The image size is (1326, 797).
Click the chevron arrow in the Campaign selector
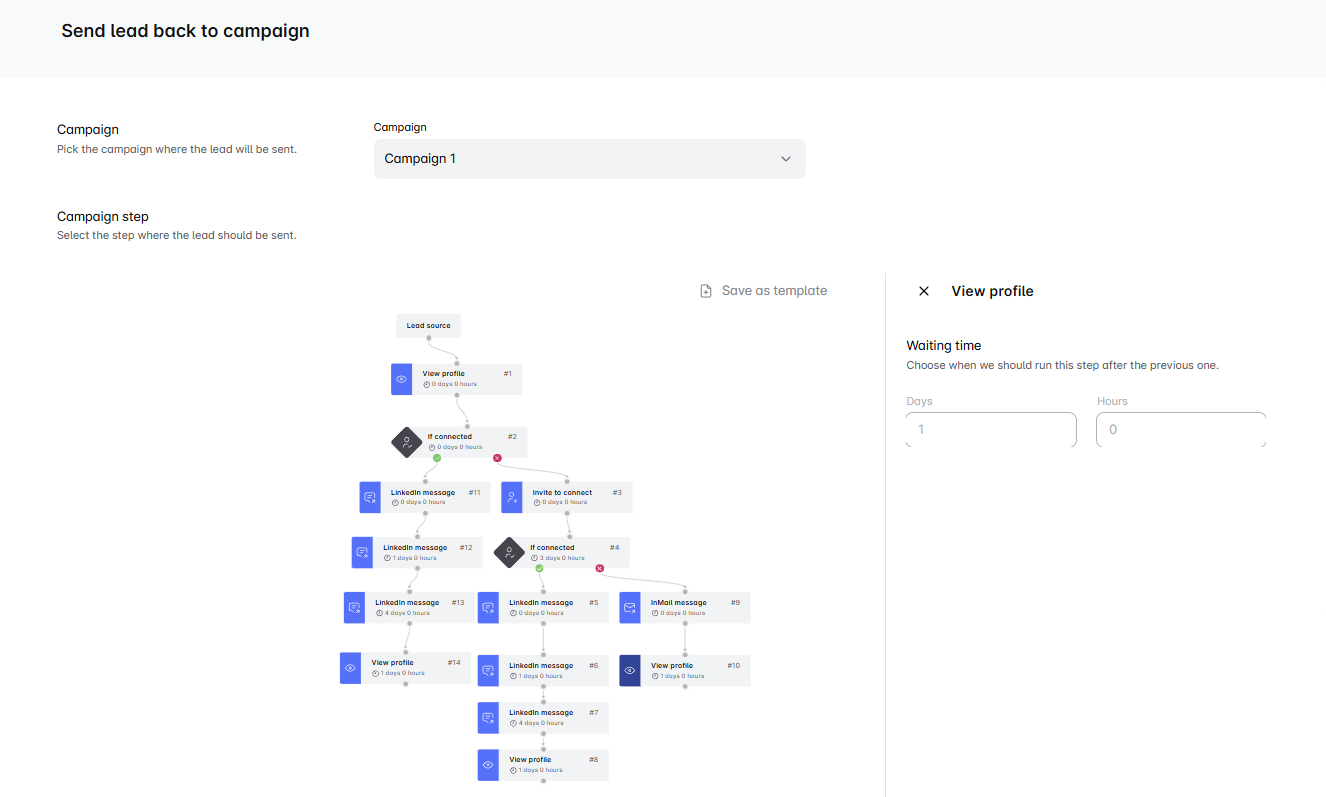(x=786, y=159)
